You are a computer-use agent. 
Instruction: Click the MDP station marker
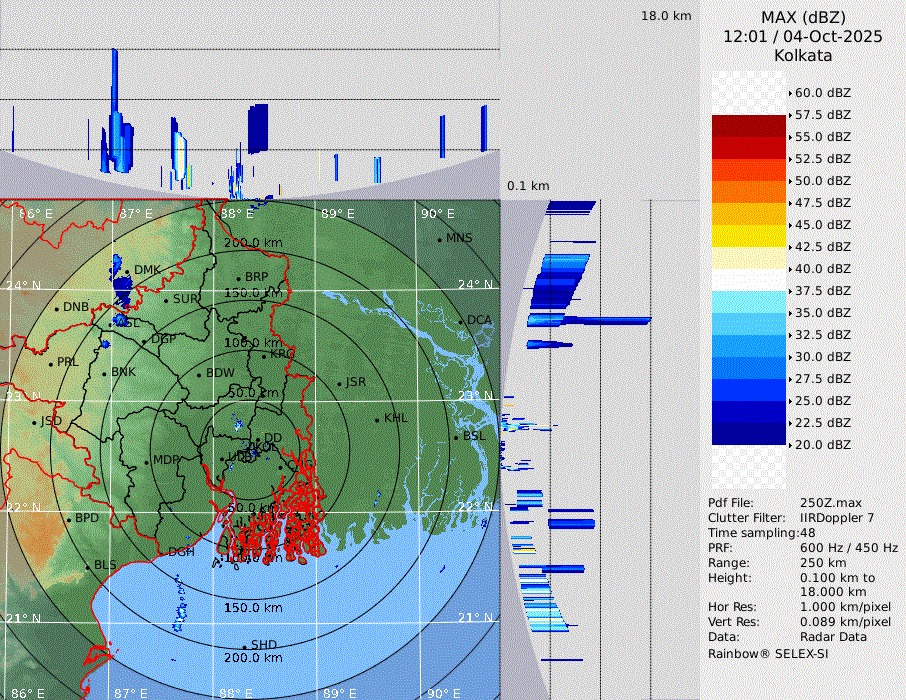(x=146, y=461)
